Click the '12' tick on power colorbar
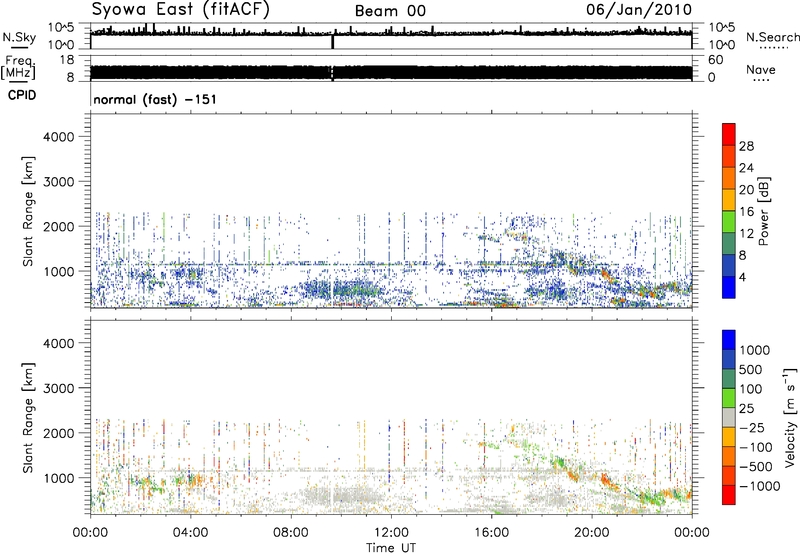This screenshot has width=800, height=554. click(746, 234)
